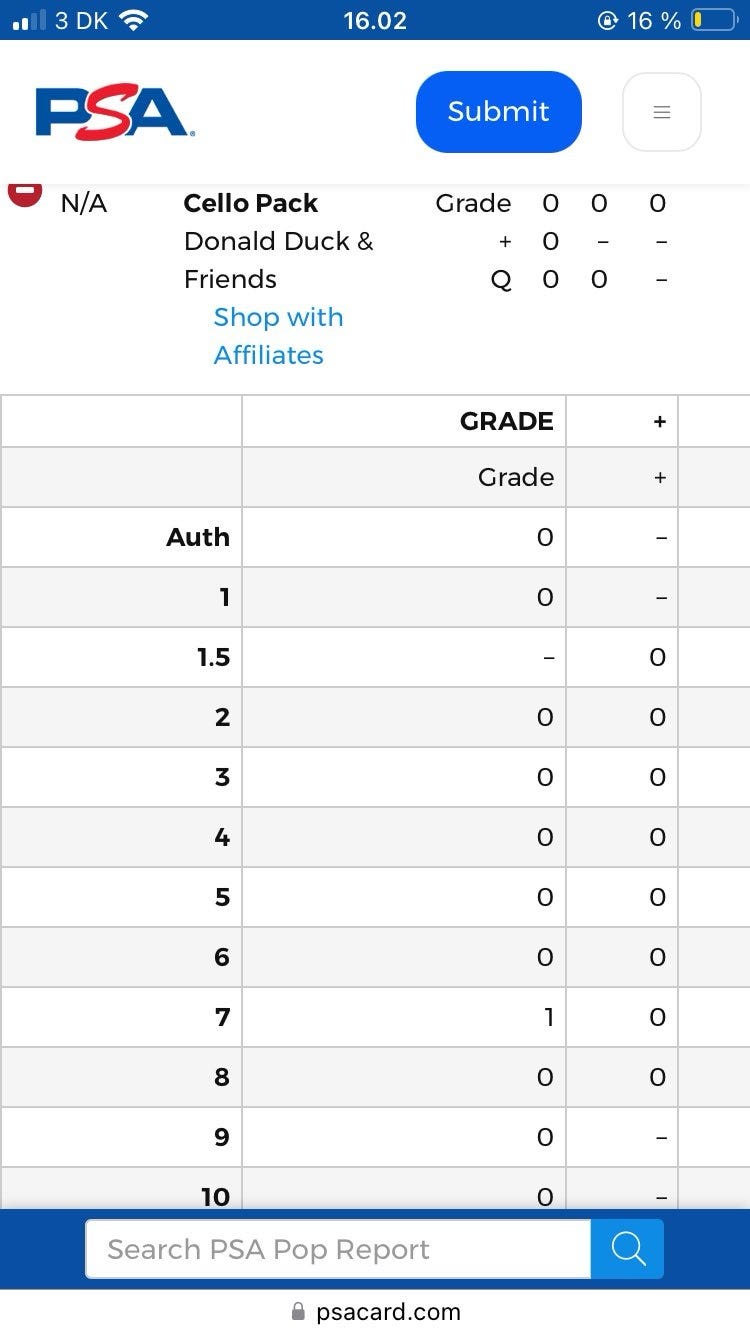Open the hamburger menu
This screenshot has width=750, height=1334.
(x=661, y=112)
